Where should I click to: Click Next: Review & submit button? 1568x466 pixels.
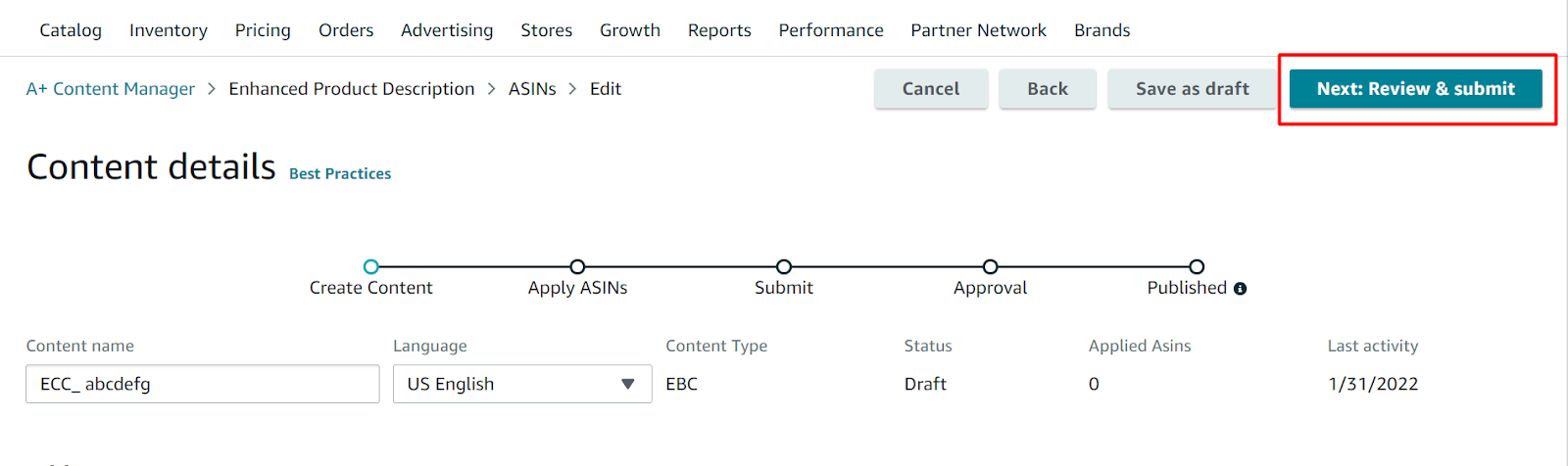tap(1415, 89)
